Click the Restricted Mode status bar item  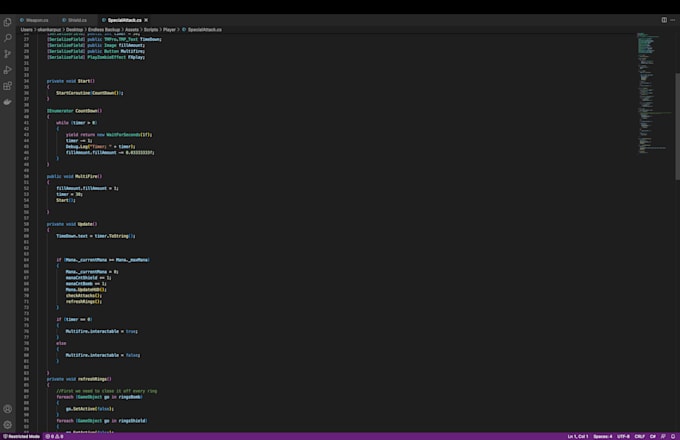click(x=21, y=436)
